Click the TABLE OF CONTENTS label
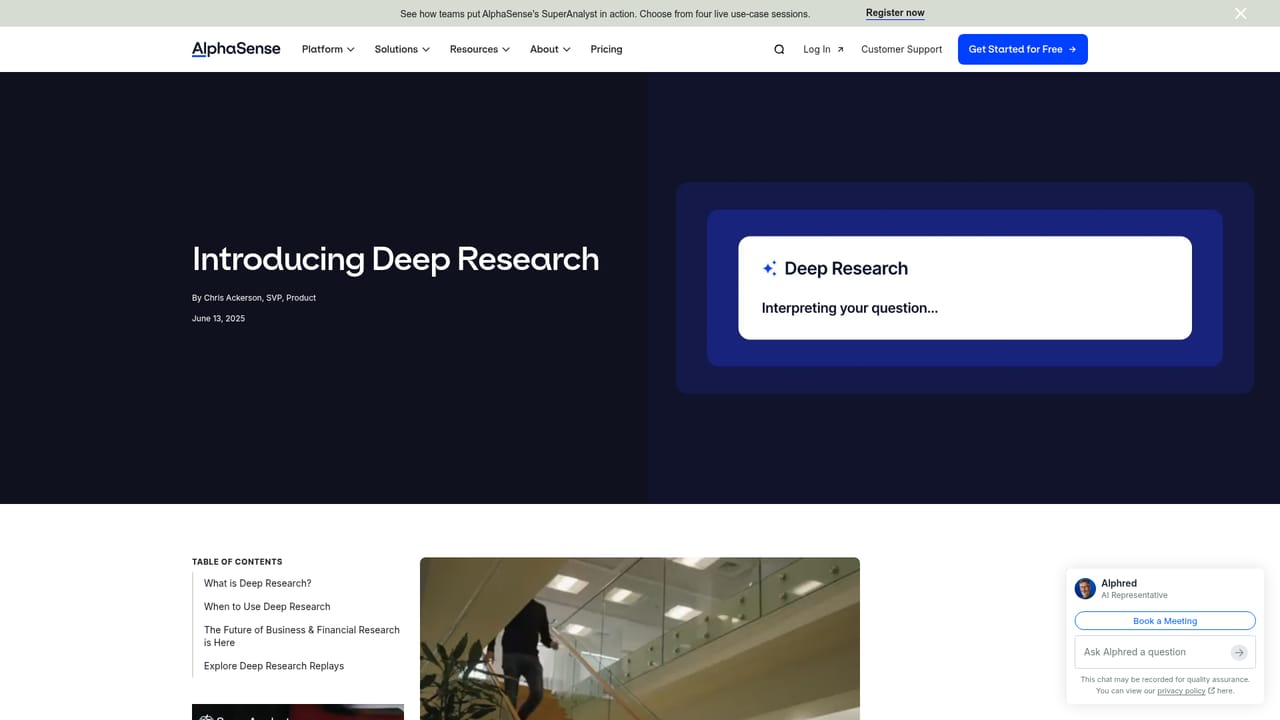Screen dimensions: 1280x720 pos(237,562)
